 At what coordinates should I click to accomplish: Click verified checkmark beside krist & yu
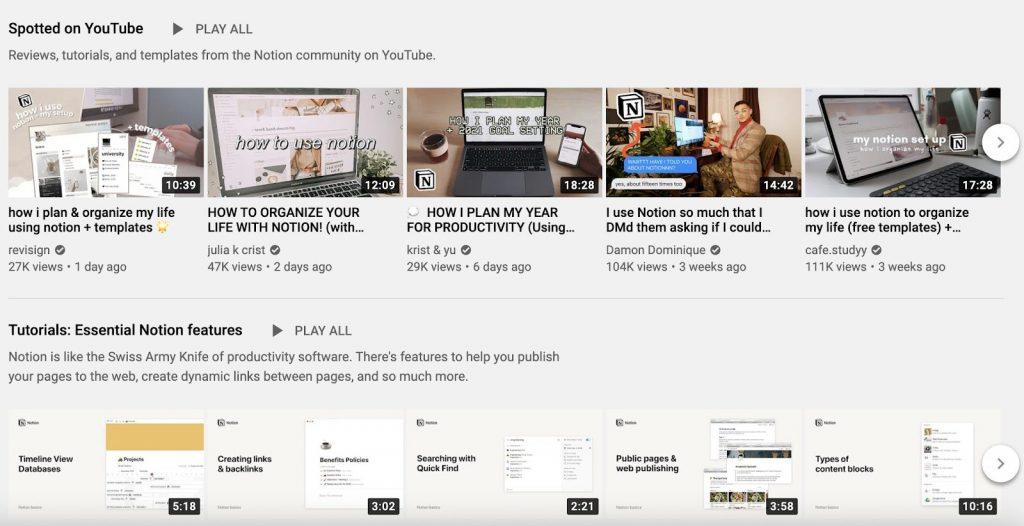[466, 250]
